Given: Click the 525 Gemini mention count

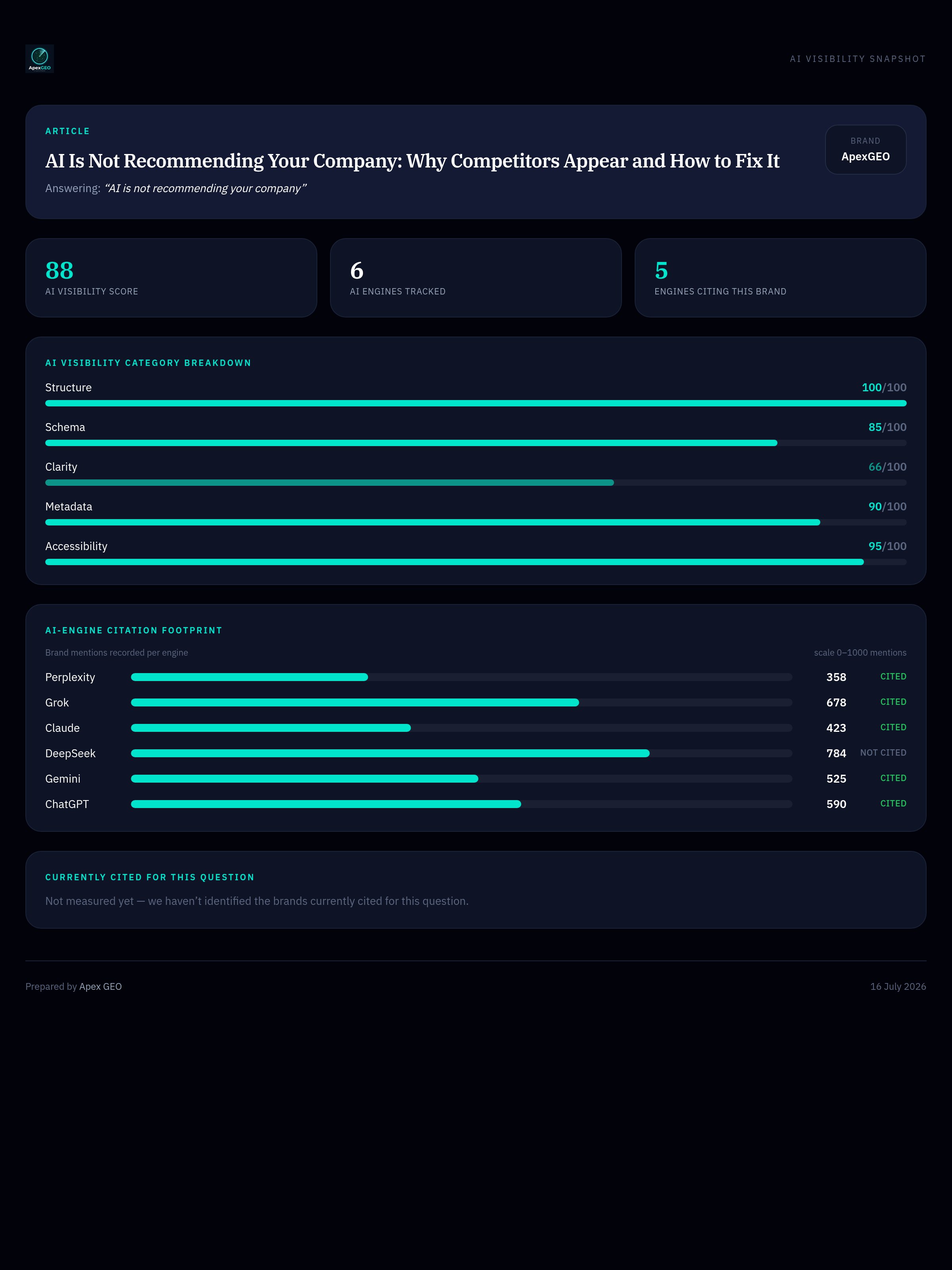Looking at the screenshot, I should pos(836,779).
